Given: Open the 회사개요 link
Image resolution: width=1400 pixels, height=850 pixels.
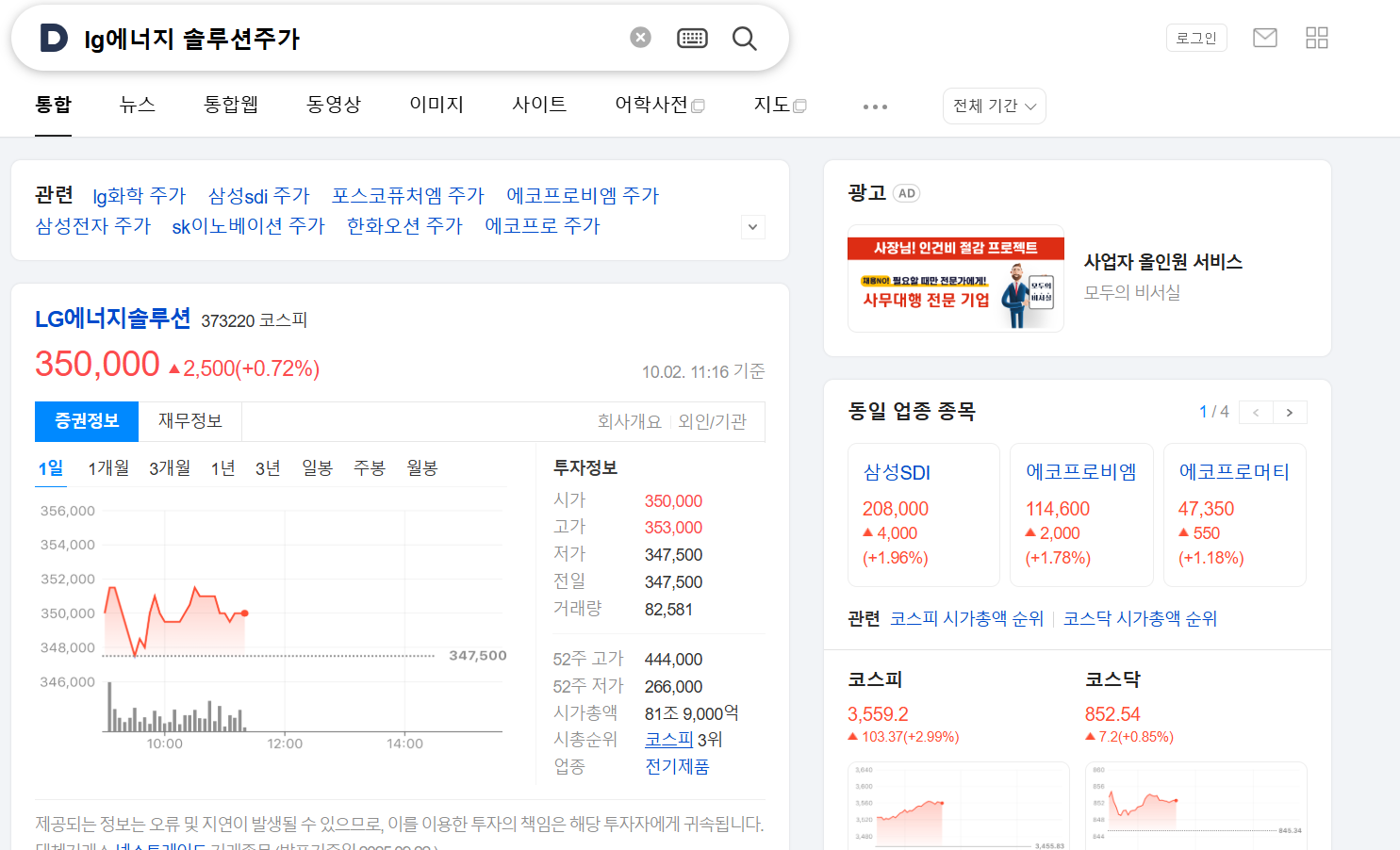Looking at the screenshot, I should 629,422.
